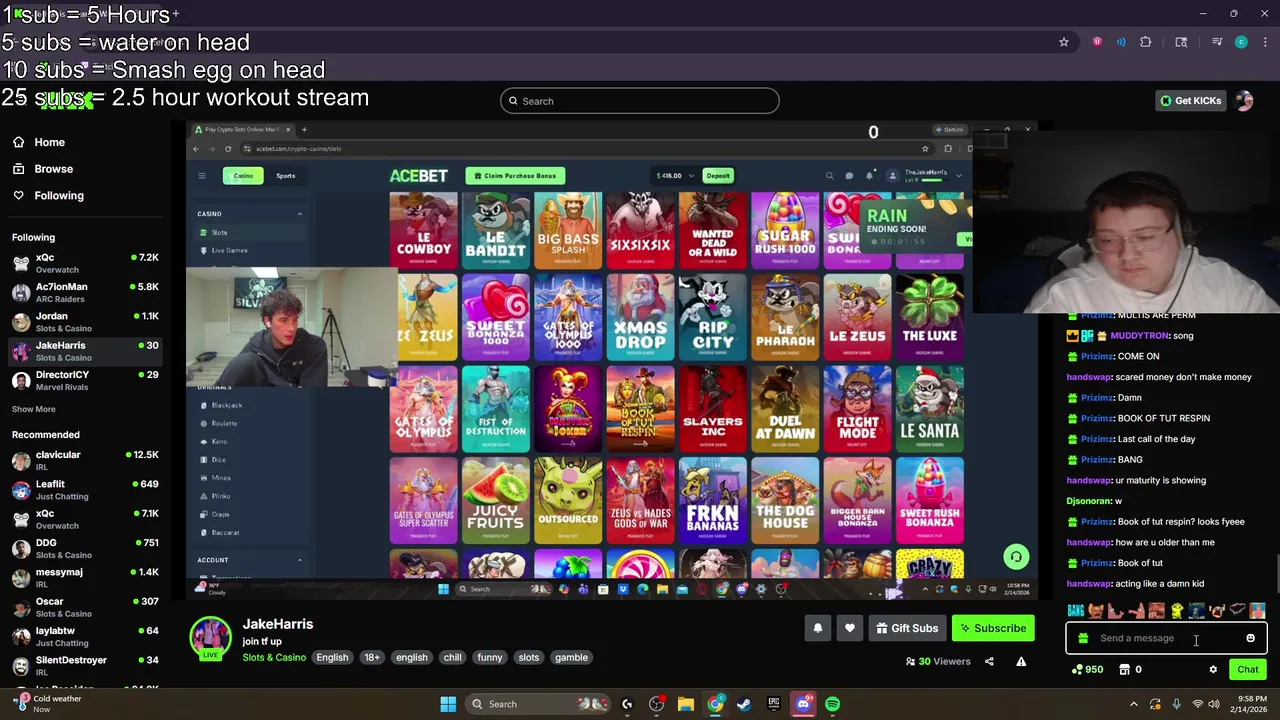Click ACEBET support chat bubble button

pos(1016,557)
